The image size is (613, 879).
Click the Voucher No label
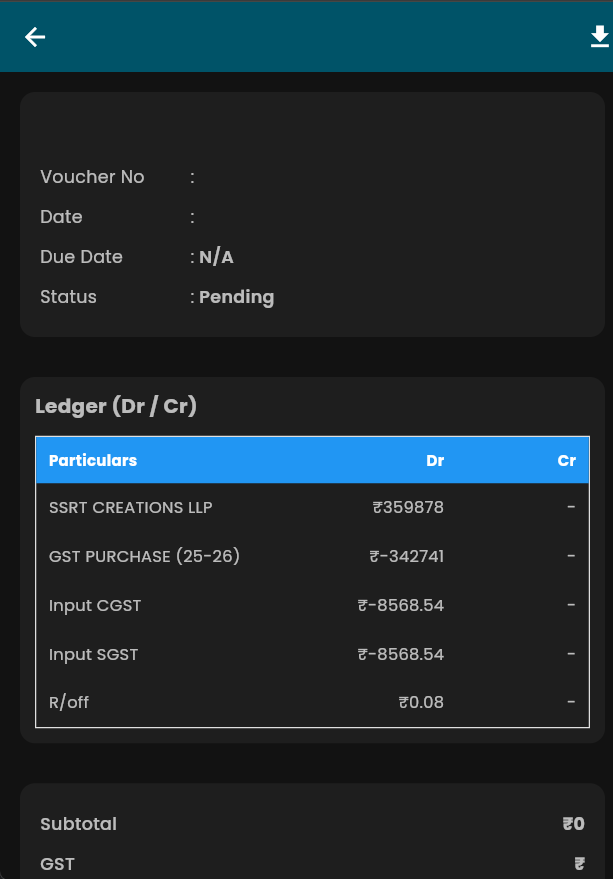[x=92, y=177]
